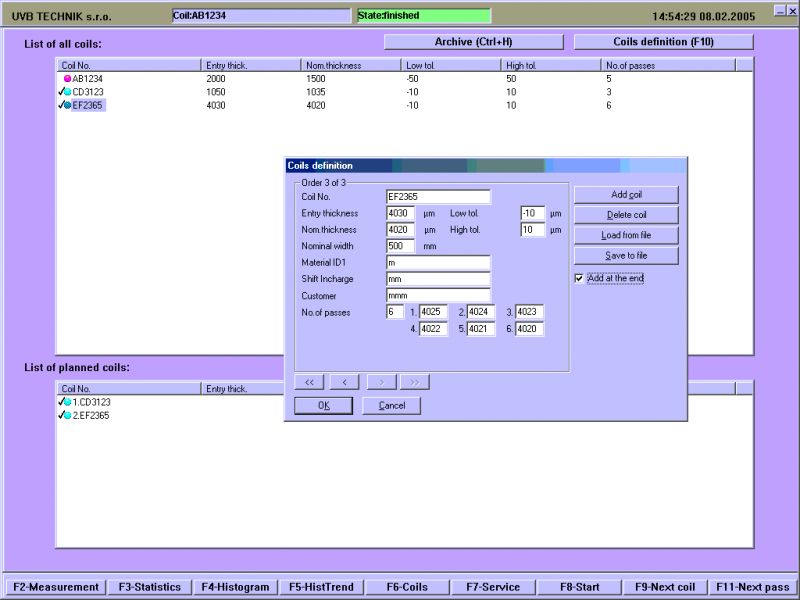Screen dimensions: 800x600
Task: Click Load from file button
Action: coord(626,236)
